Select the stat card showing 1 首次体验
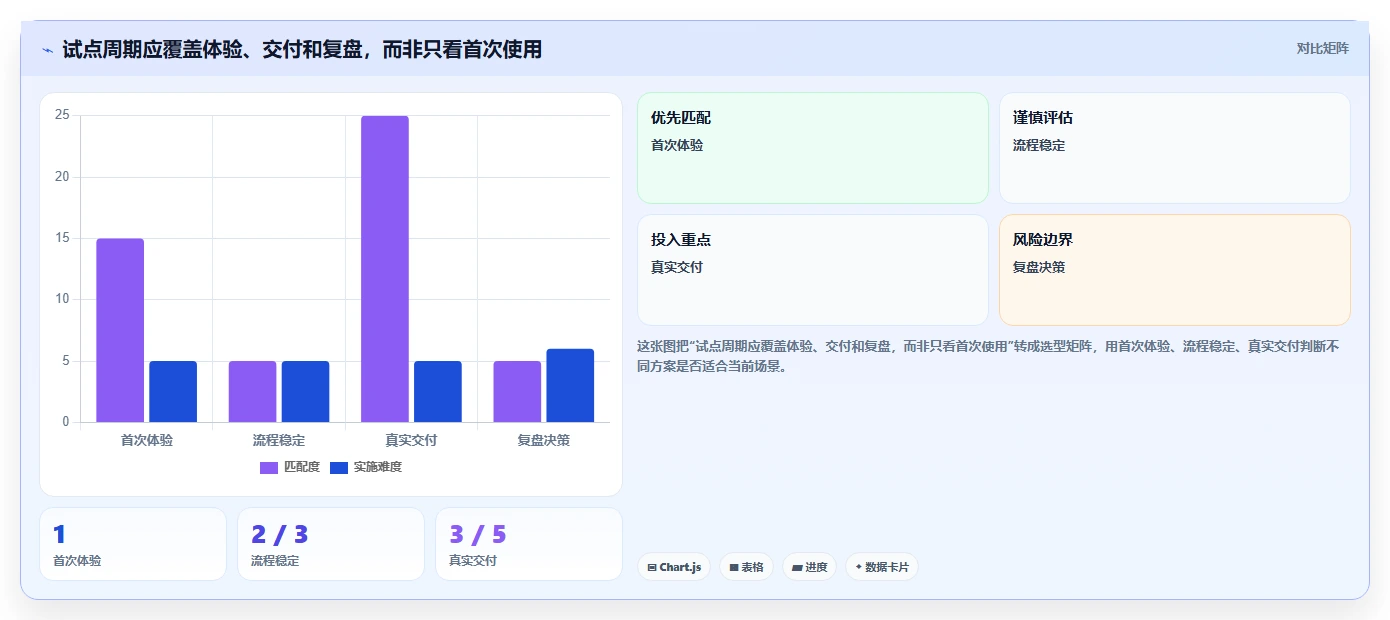The image size is (1390, 620). point(133,544)
